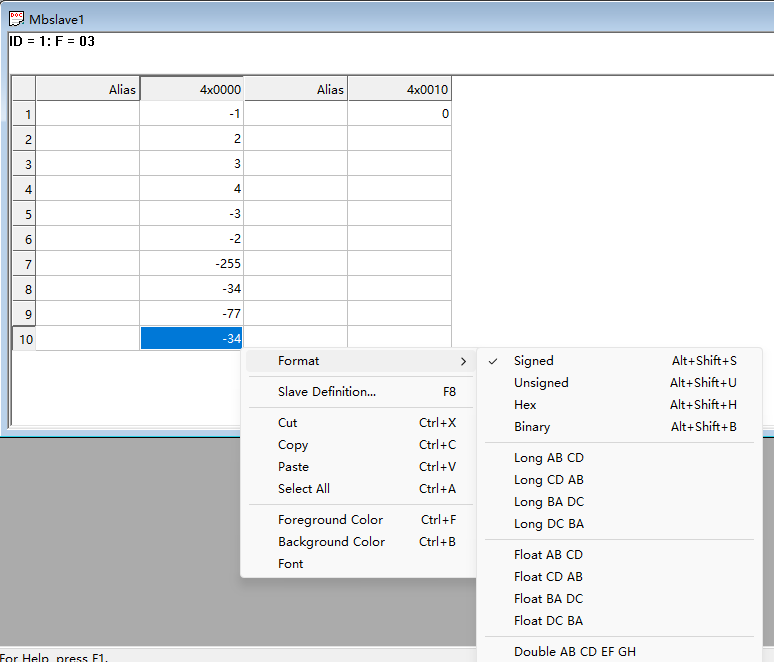
Task: Choose Hex display format
Action: (525, 405)
